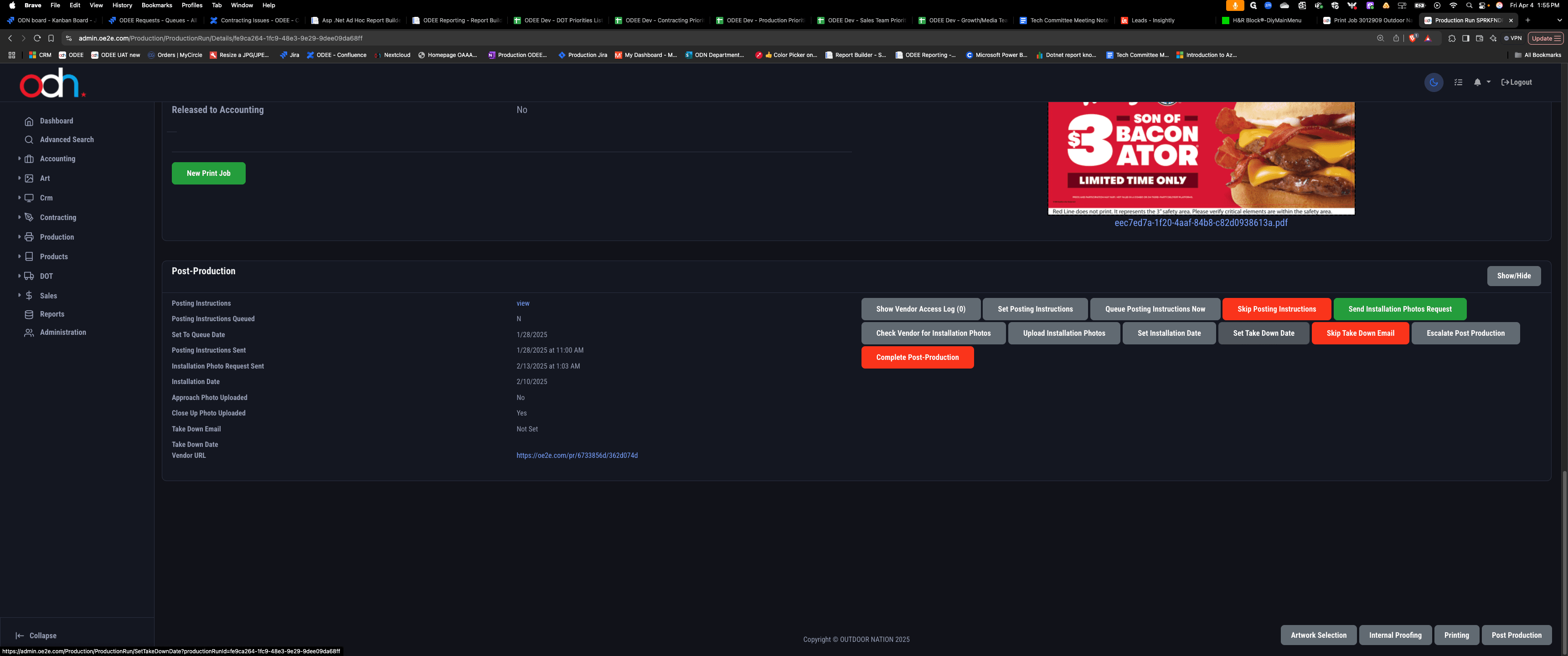Click Skip Posting Instructions button
1568x656 pixels.
(1276, 309)
